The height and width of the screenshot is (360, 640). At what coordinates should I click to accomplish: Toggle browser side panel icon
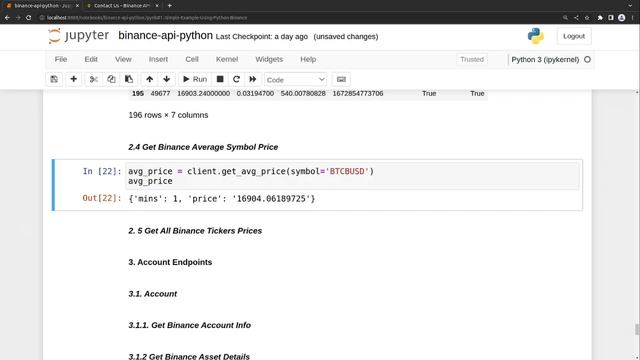tap(611, 18)
